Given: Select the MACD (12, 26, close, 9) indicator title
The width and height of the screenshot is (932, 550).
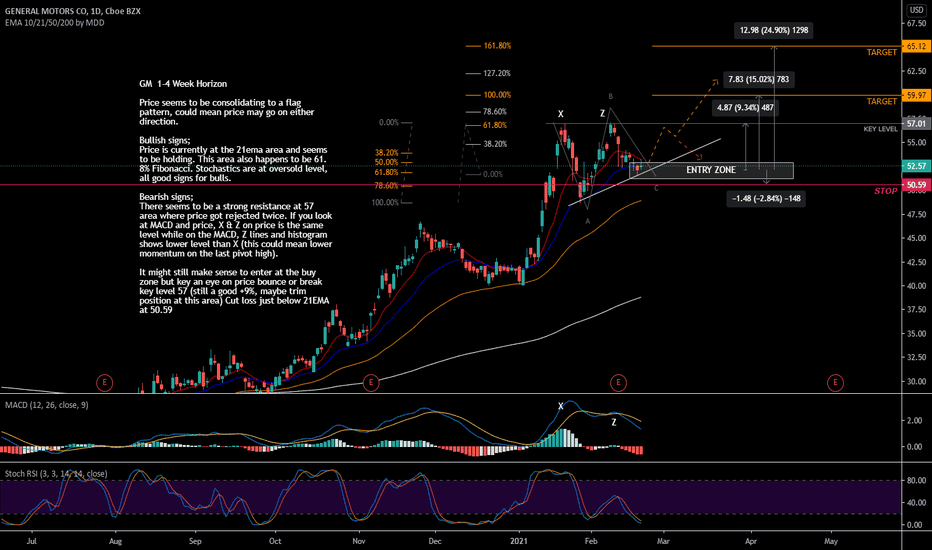Looking at the screenshot, I should (x=47, y=405).
